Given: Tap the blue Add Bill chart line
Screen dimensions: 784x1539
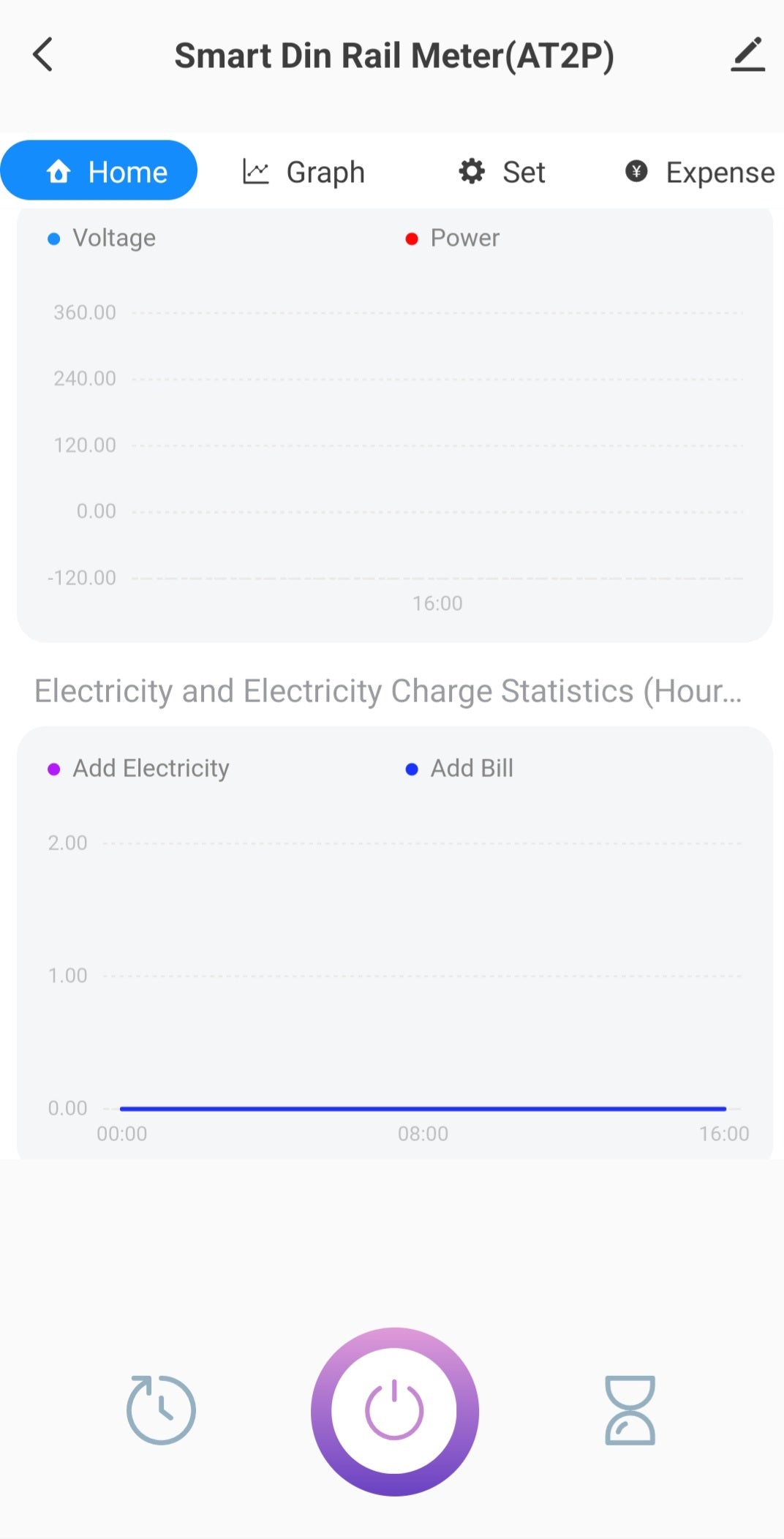Looking at the screenshot, I should [423, 1109].
